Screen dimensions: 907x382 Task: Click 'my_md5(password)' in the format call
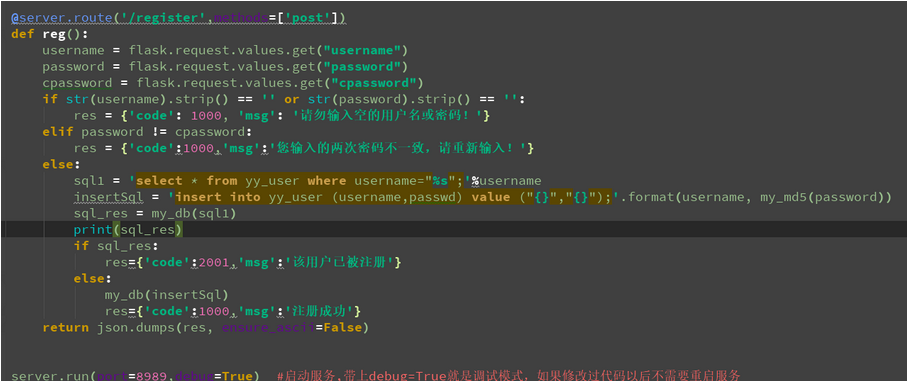click(823, 197)
